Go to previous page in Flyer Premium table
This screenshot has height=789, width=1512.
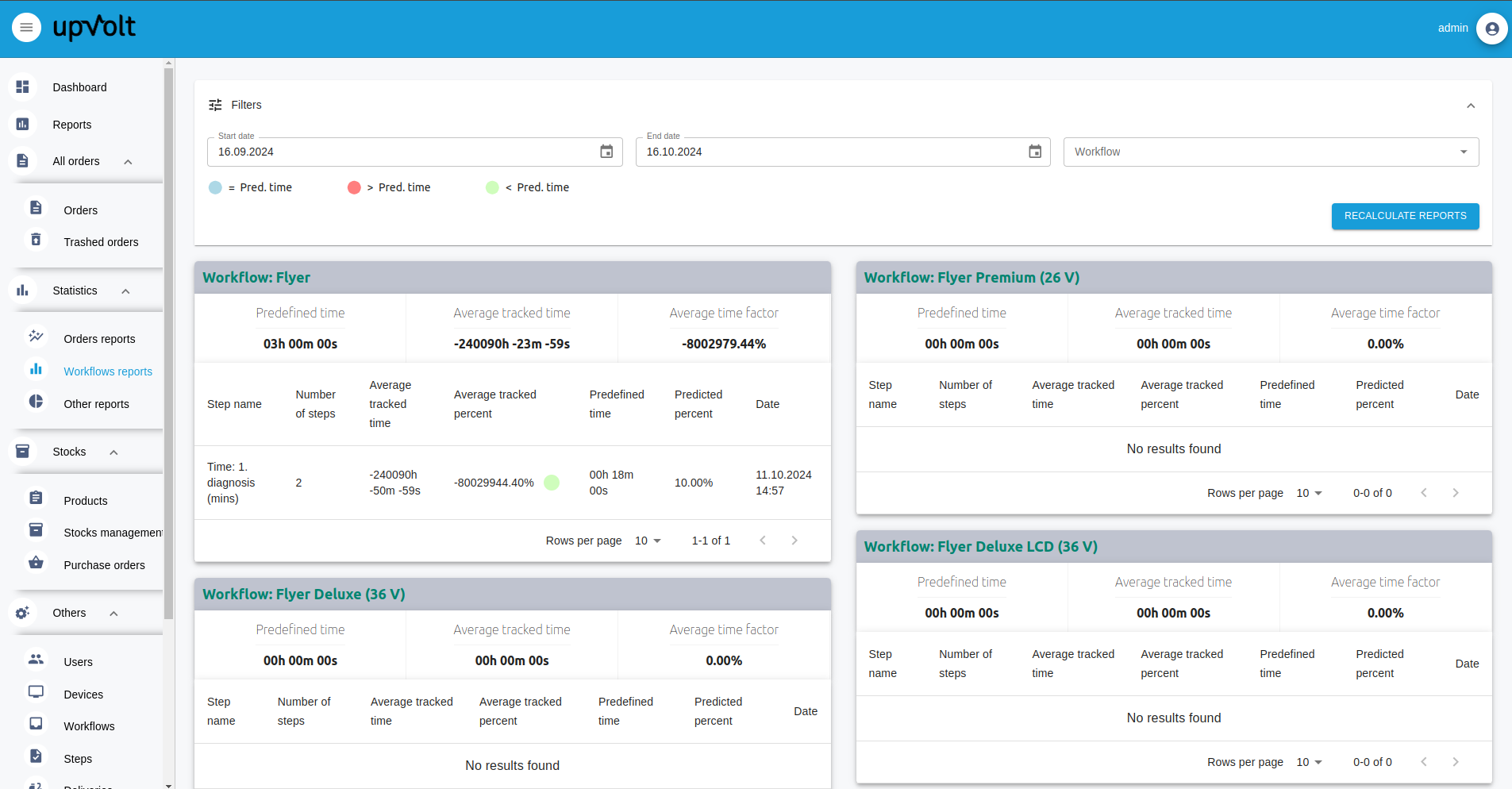point(1424,493)
